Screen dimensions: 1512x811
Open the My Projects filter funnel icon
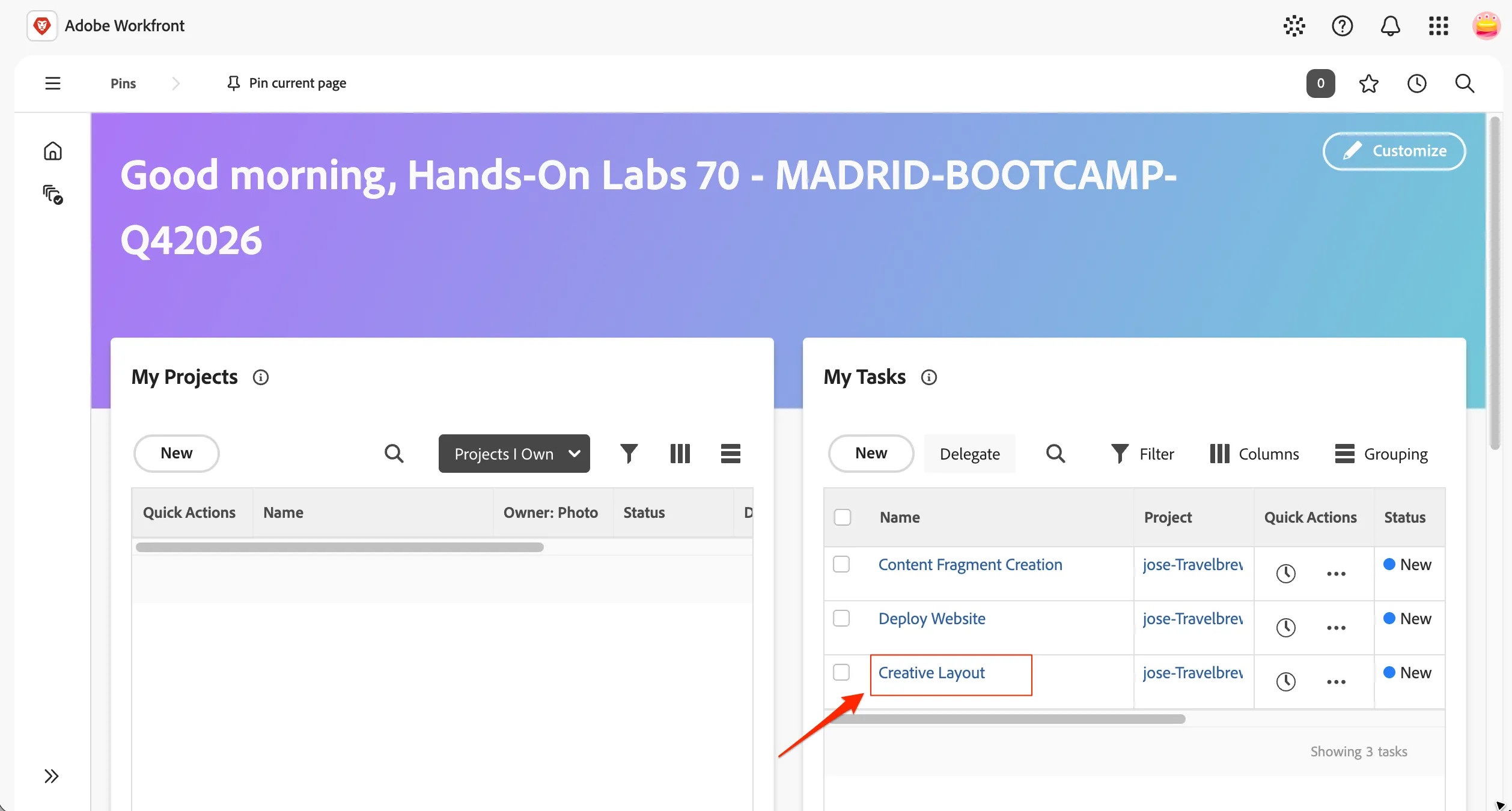[629, 454]
